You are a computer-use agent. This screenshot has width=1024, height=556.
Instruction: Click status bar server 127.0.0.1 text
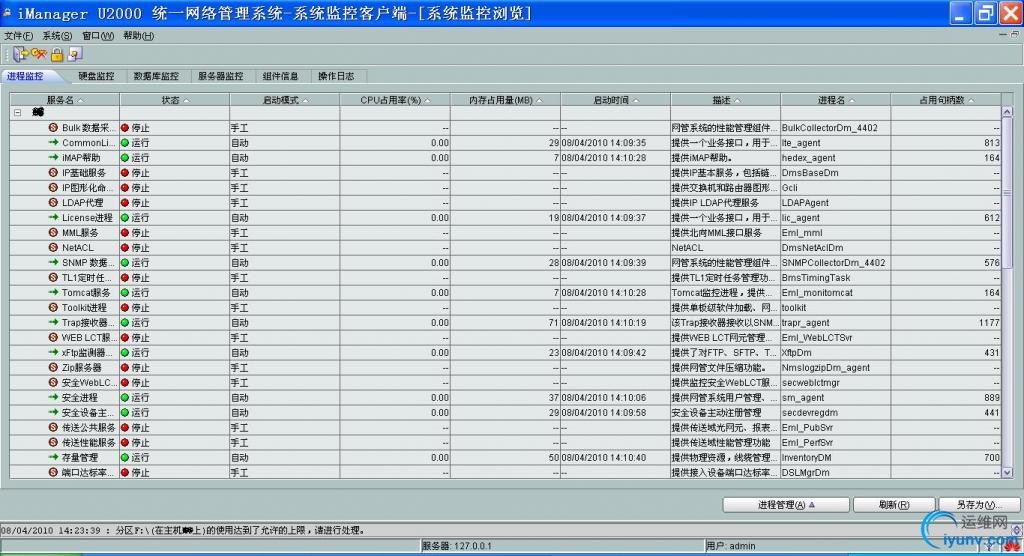456,546
